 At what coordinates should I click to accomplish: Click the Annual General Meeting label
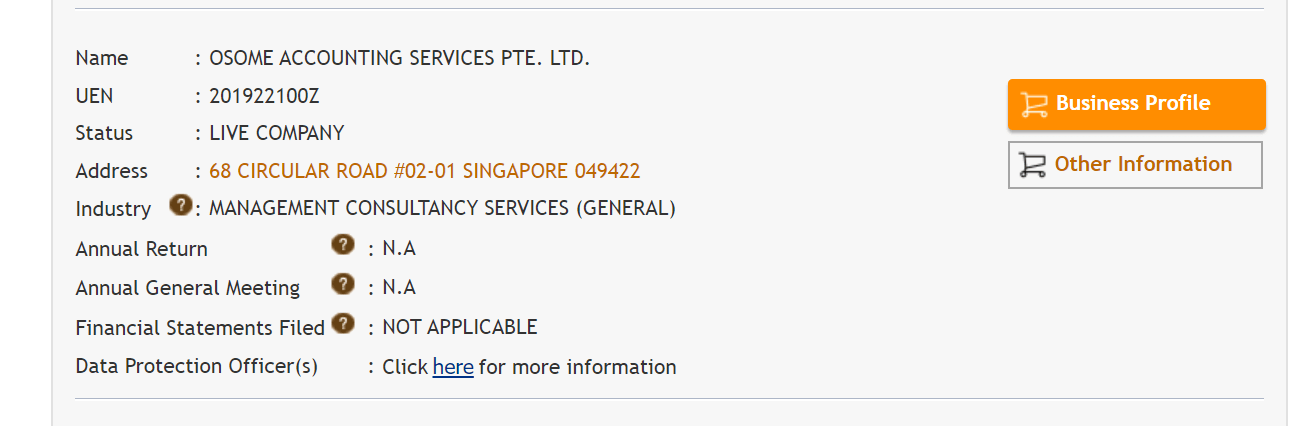(188, 288)
